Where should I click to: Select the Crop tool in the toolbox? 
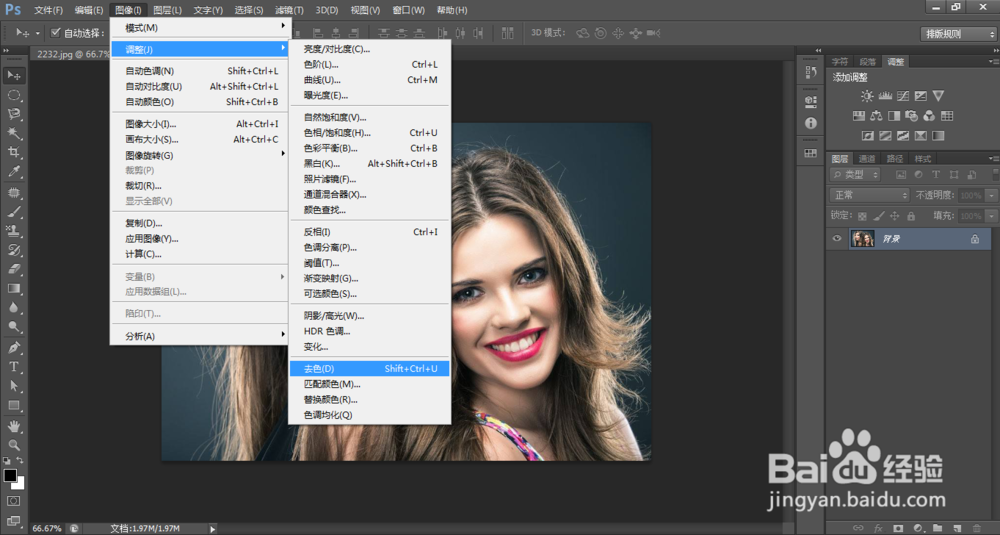(x=14, y=152)
